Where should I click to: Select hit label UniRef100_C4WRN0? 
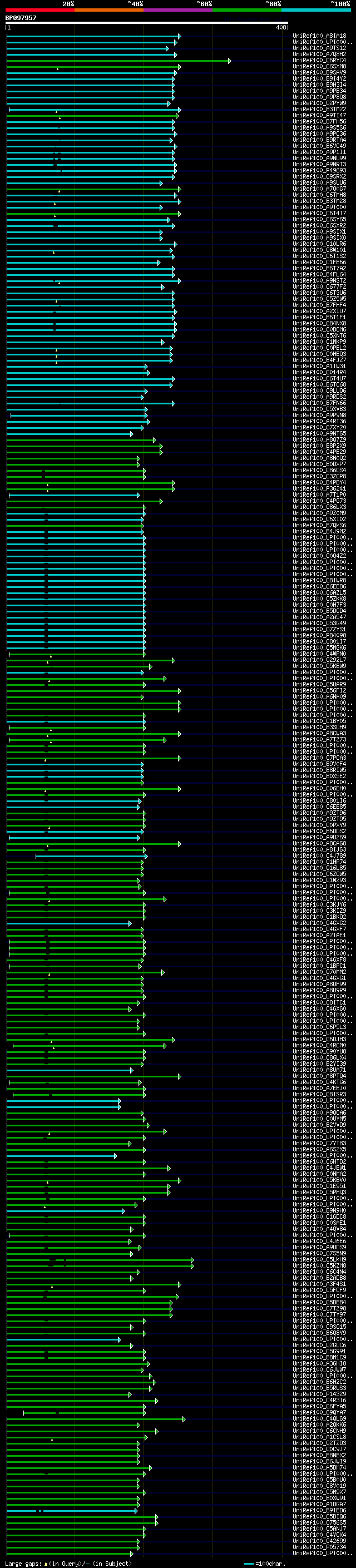point(319,654)
